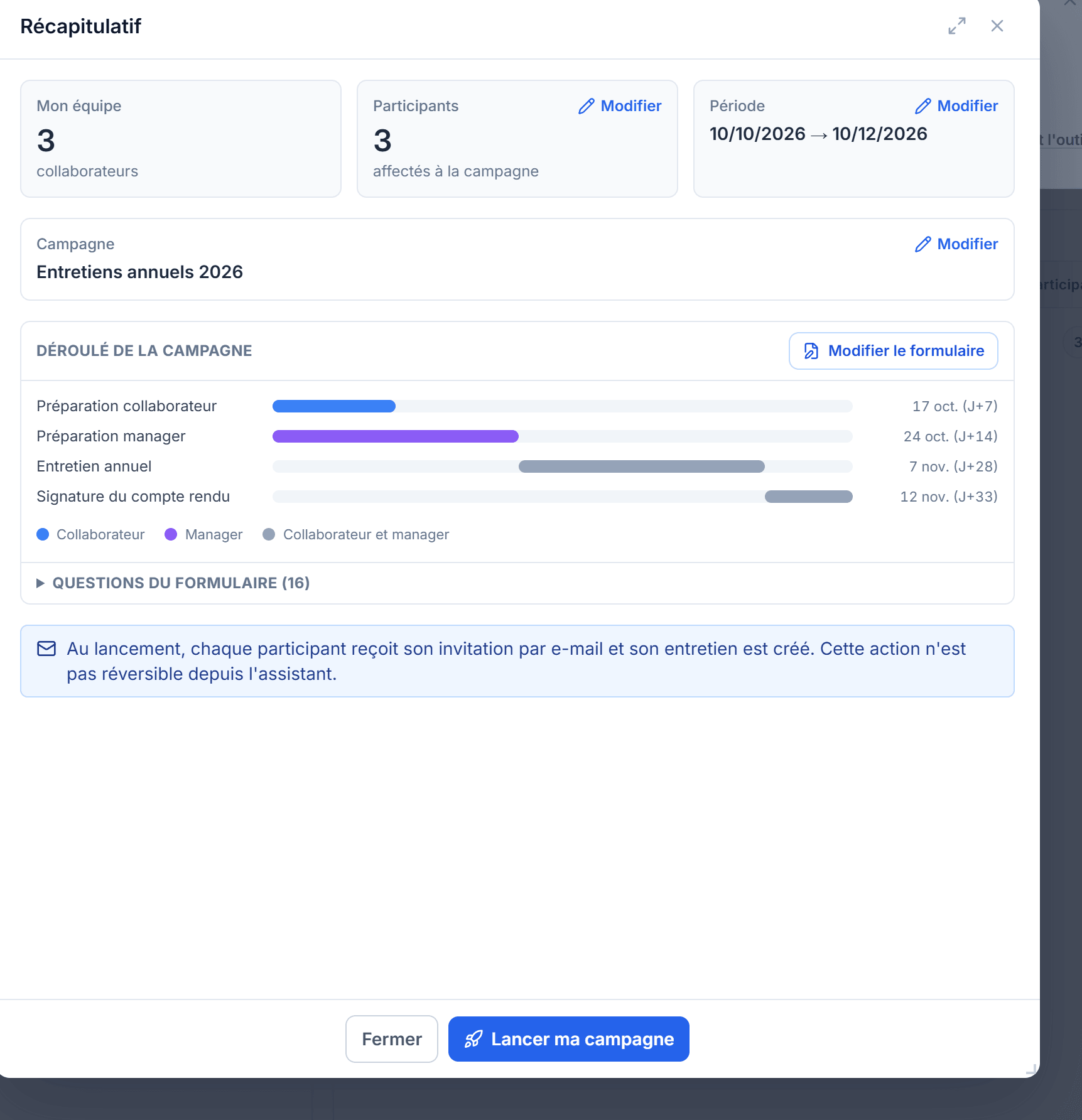1082x1120 pixels.
Task: Close the Récapitulatif dialog with the X
Action: click(997, 26)
